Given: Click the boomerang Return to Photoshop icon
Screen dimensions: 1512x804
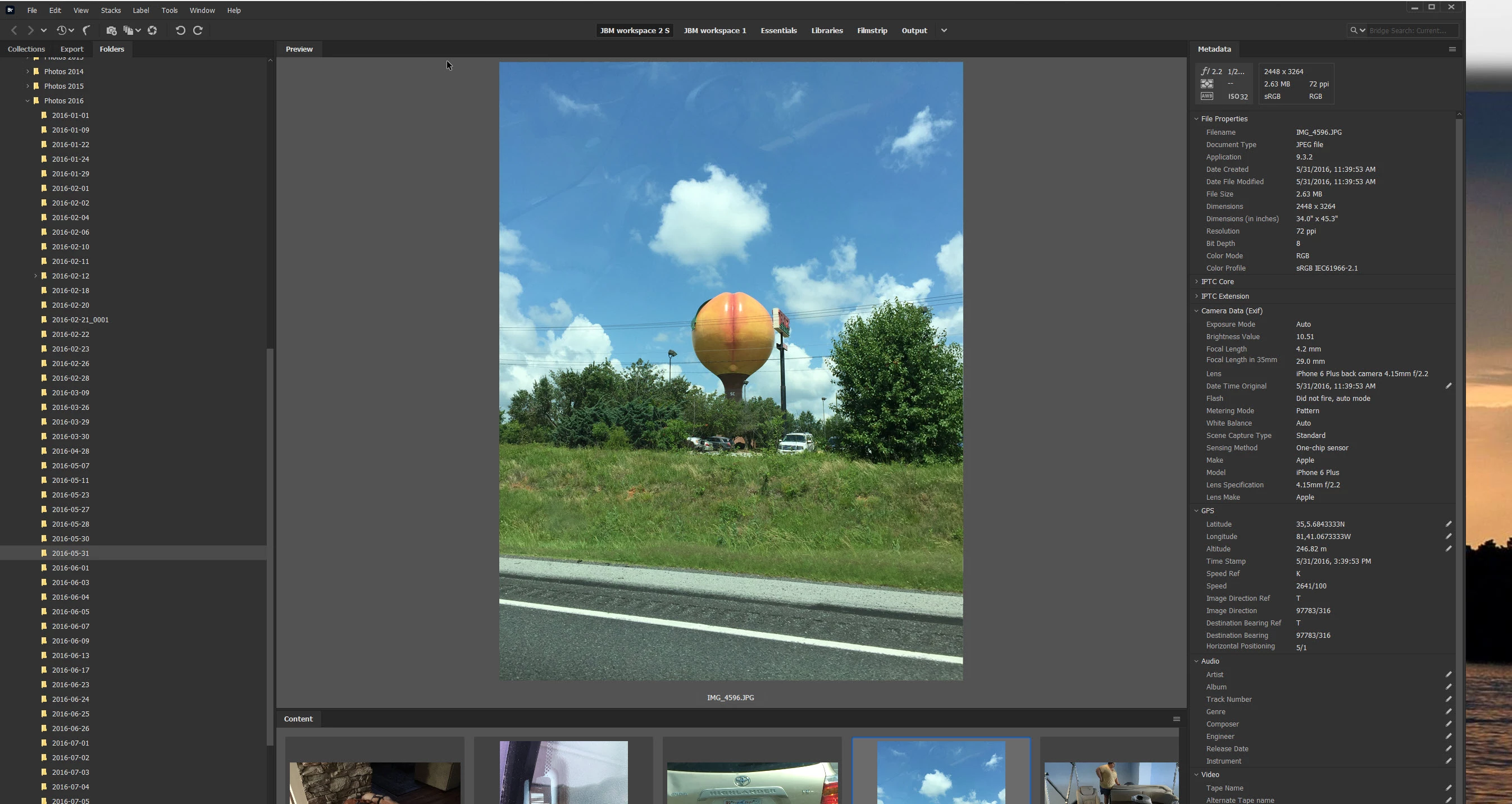Looking at the screenshot, I should coord(87,30).
